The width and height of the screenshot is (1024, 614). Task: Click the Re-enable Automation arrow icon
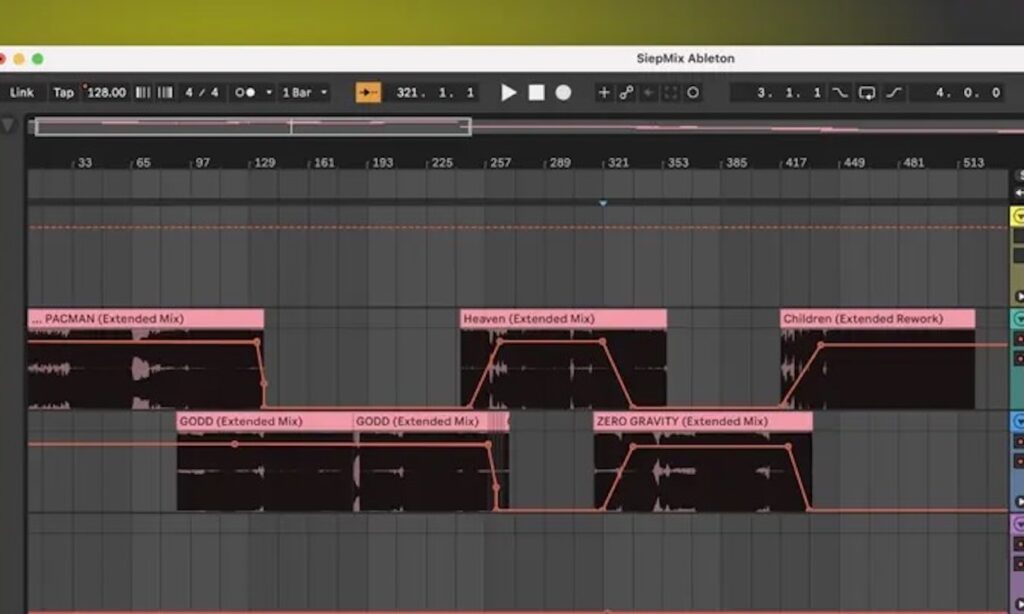point(648,93)
